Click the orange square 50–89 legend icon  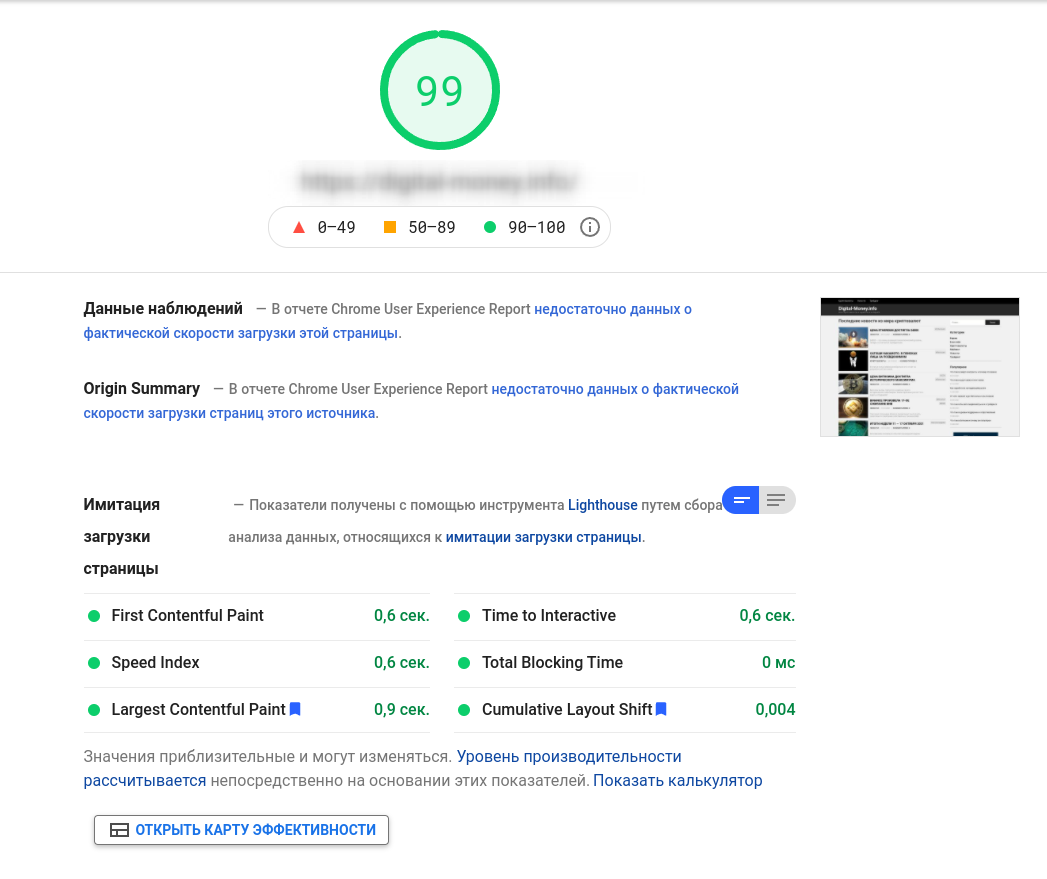(390, 227)
